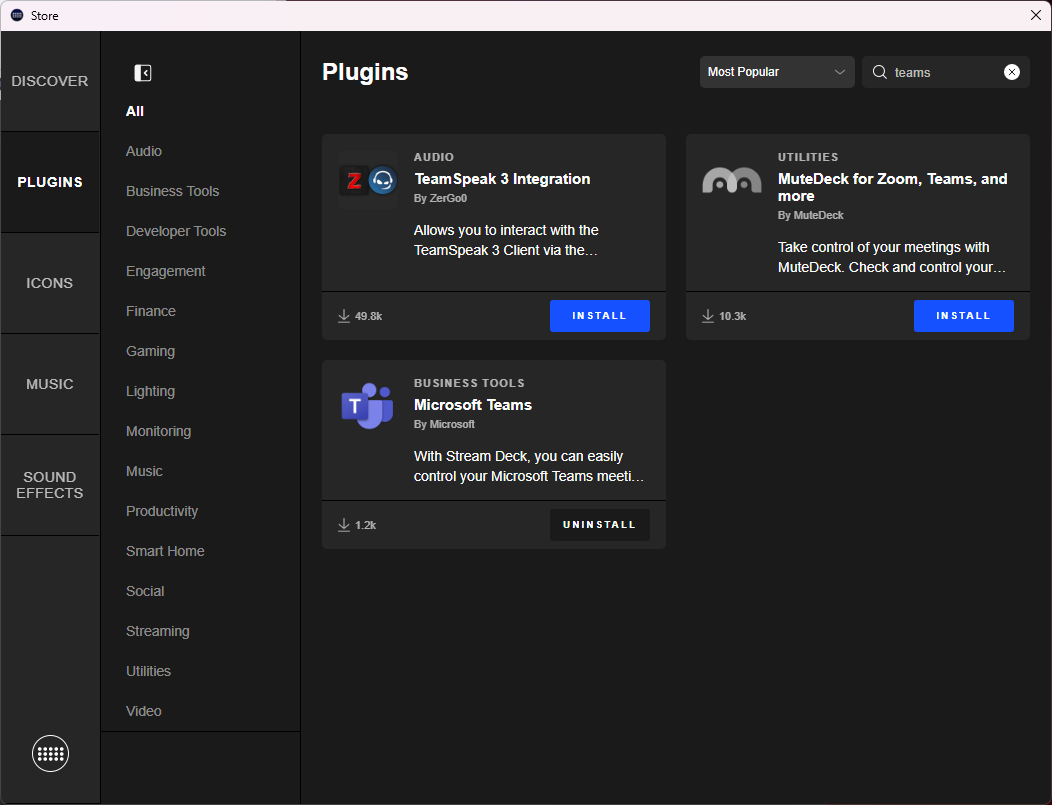Click the Microsoft Teams download count icon
Viewport: 1052px width, 805px height.
(344, 525)
